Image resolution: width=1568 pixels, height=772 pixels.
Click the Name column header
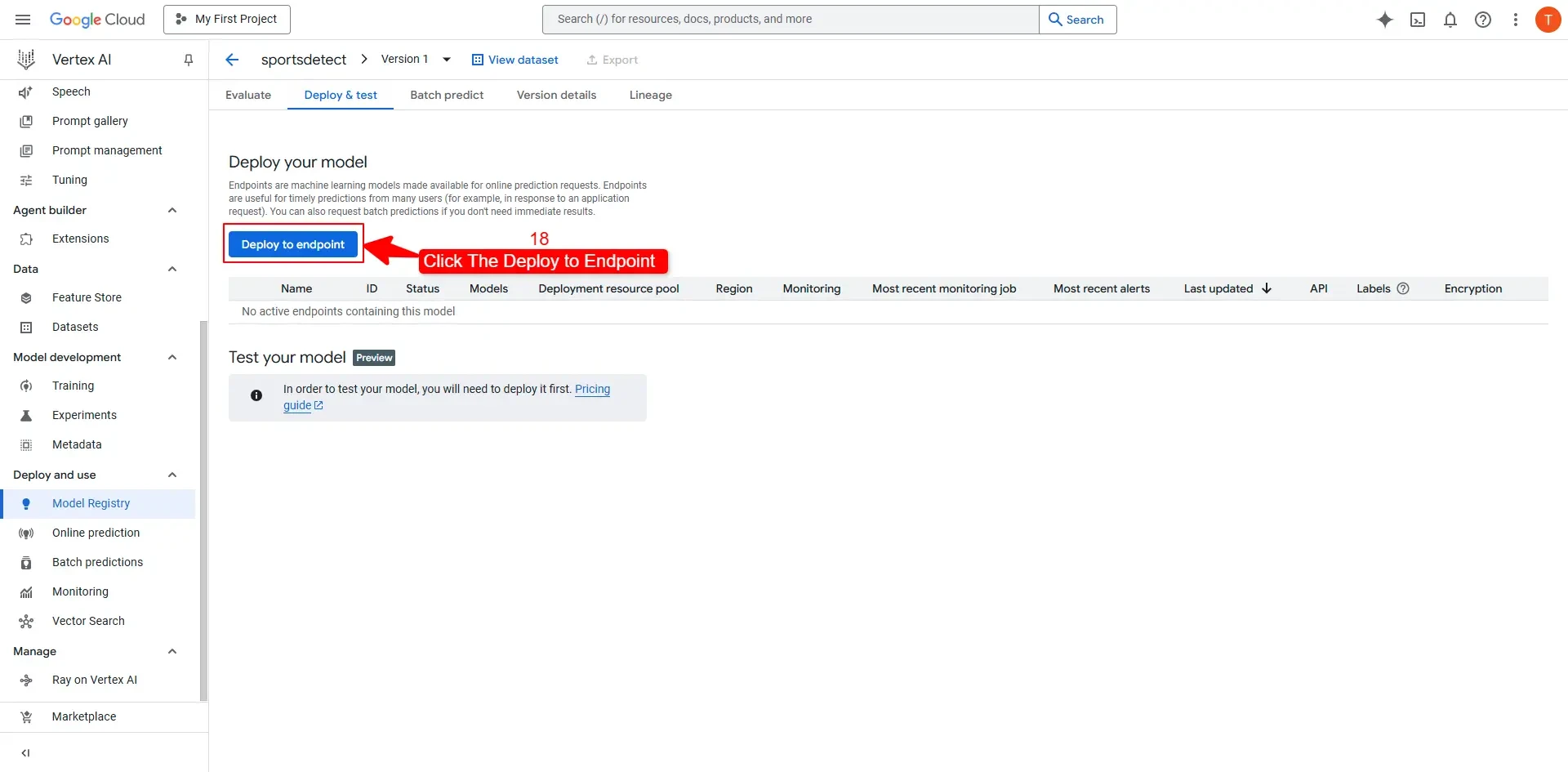(296, 288)
